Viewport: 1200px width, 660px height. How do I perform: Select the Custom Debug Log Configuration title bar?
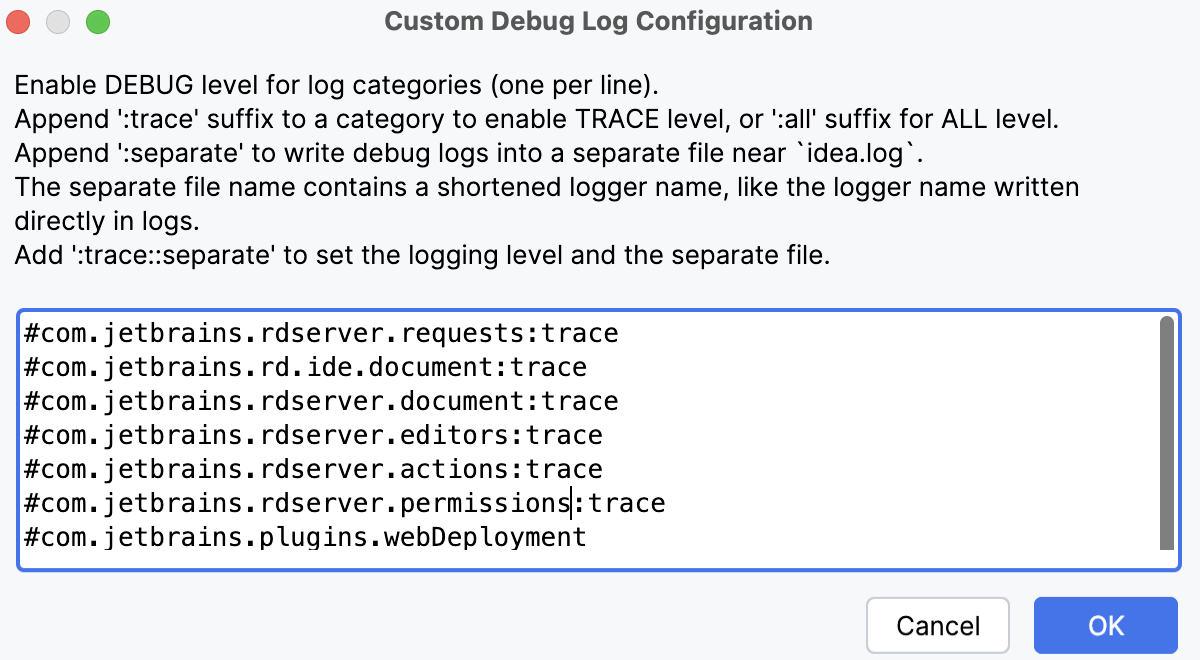click(598, 20)
